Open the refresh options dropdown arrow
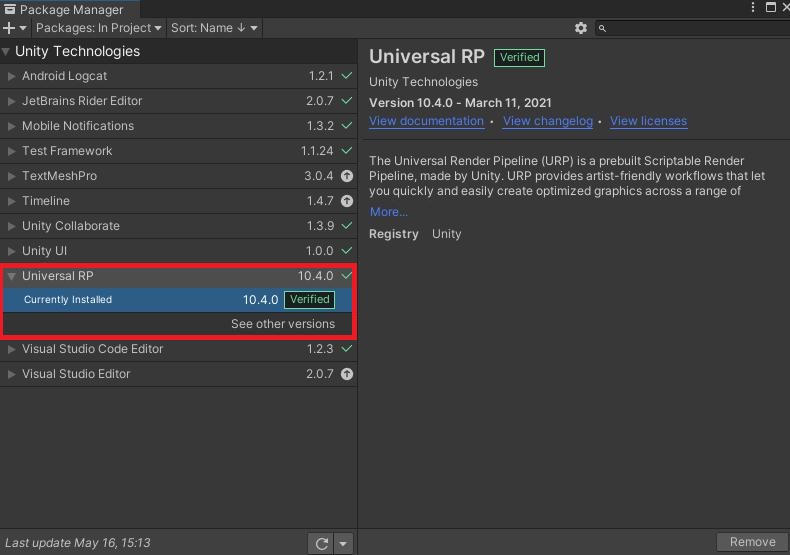Image resolution: width=790 pixels, height=555 pixels. tap(343, 543)
